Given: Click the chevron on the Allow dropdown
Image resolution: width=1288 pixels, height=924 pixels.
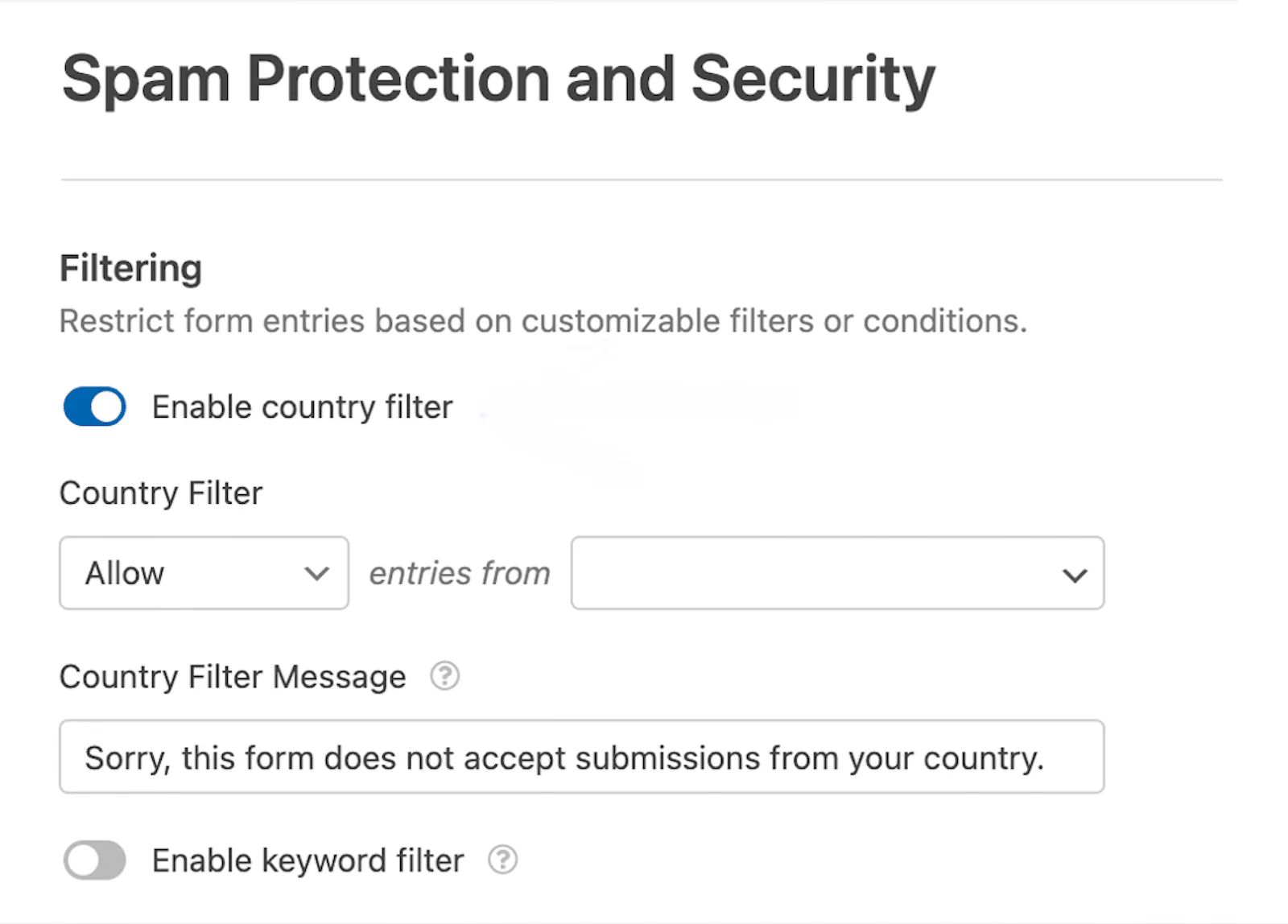Looking at the screenshot, I should 317,573.
